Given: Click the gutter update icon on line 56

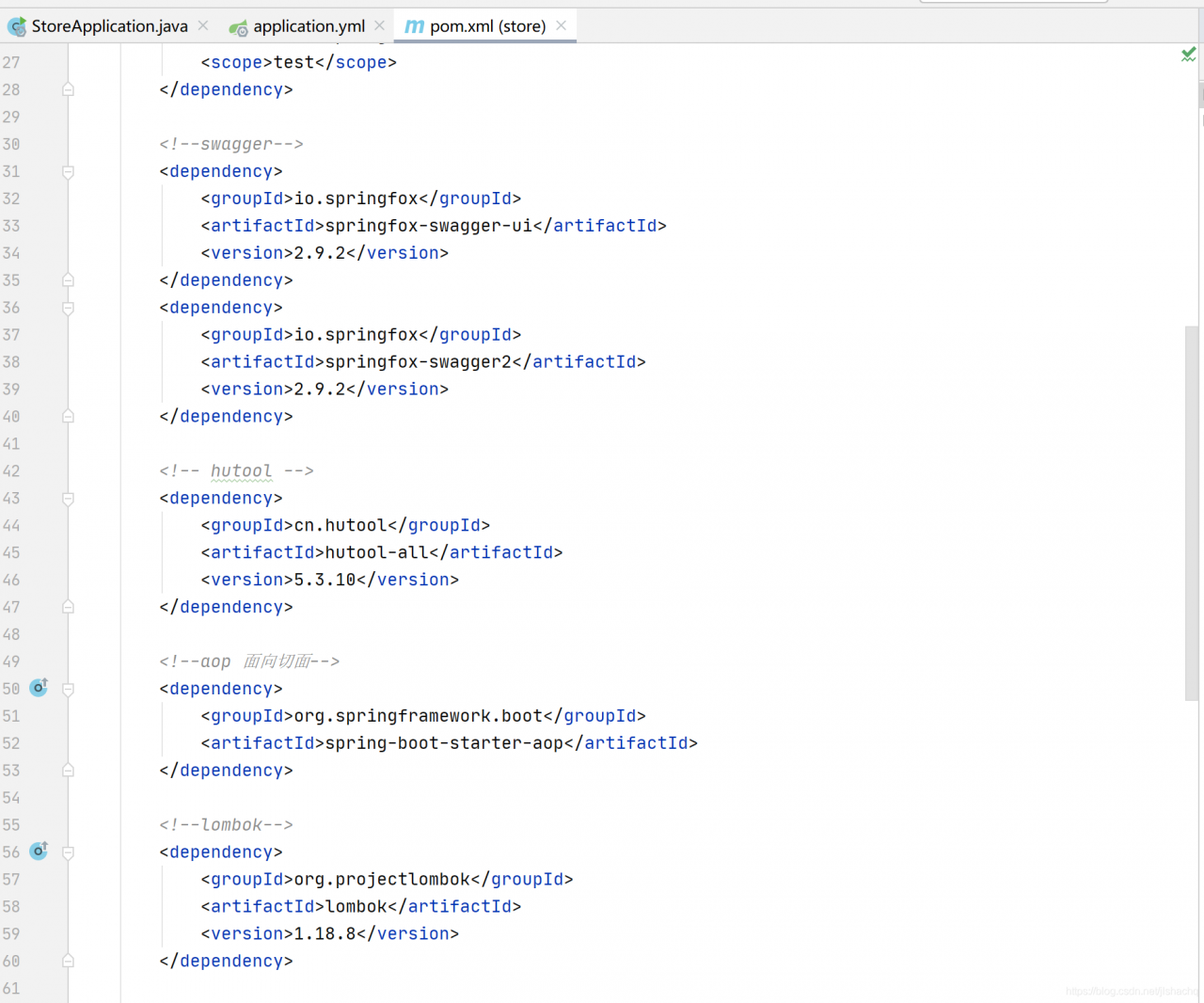Looking at the screenshot, I should tap(39, 851).
